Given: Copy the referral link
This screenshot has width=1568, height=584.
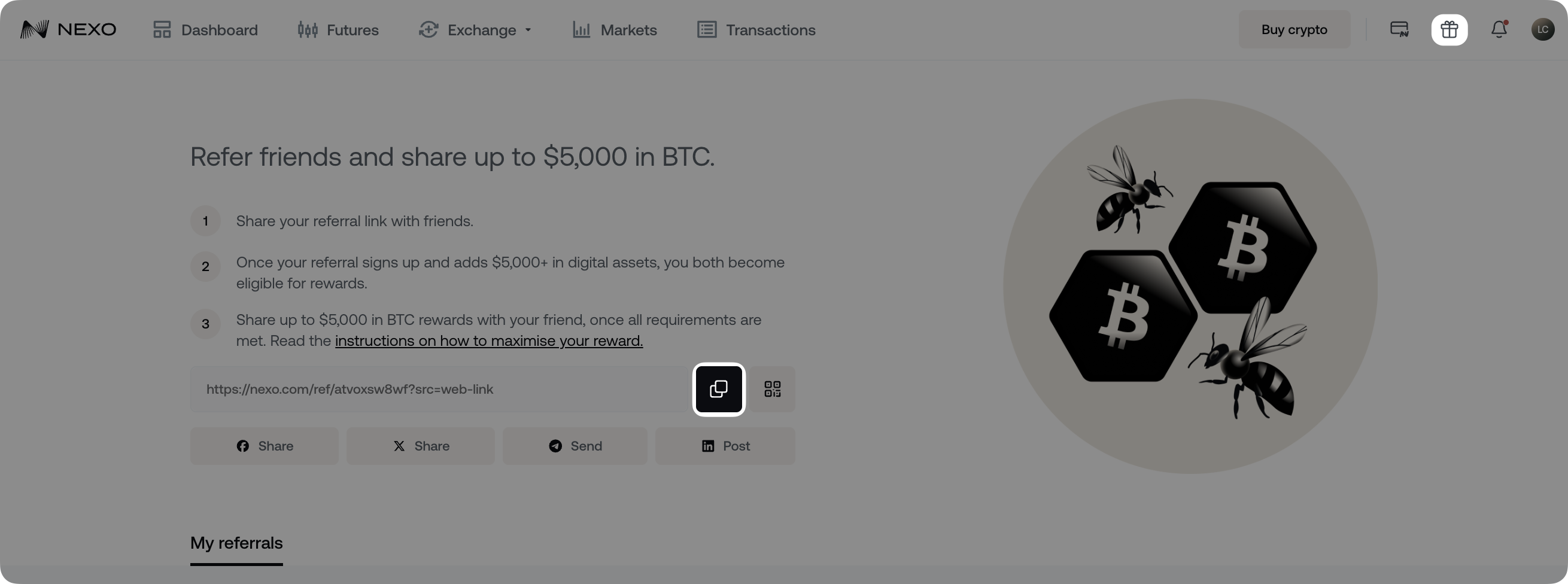Looking at the screenshot, I should click(x=718, y=390).
